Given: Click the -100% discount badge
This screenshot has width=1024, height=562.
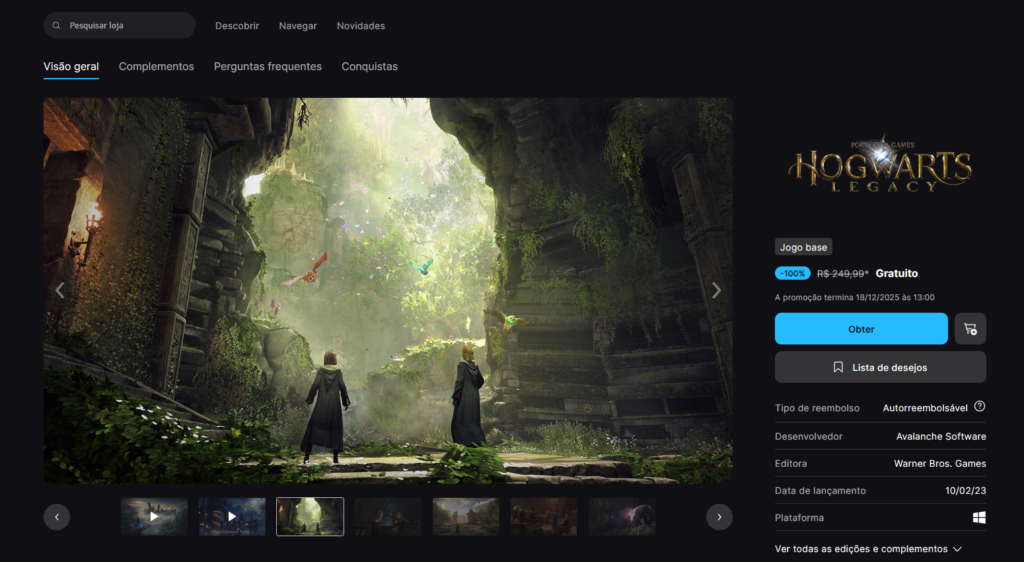Looking at the screenshot, I should click(792, 273).
